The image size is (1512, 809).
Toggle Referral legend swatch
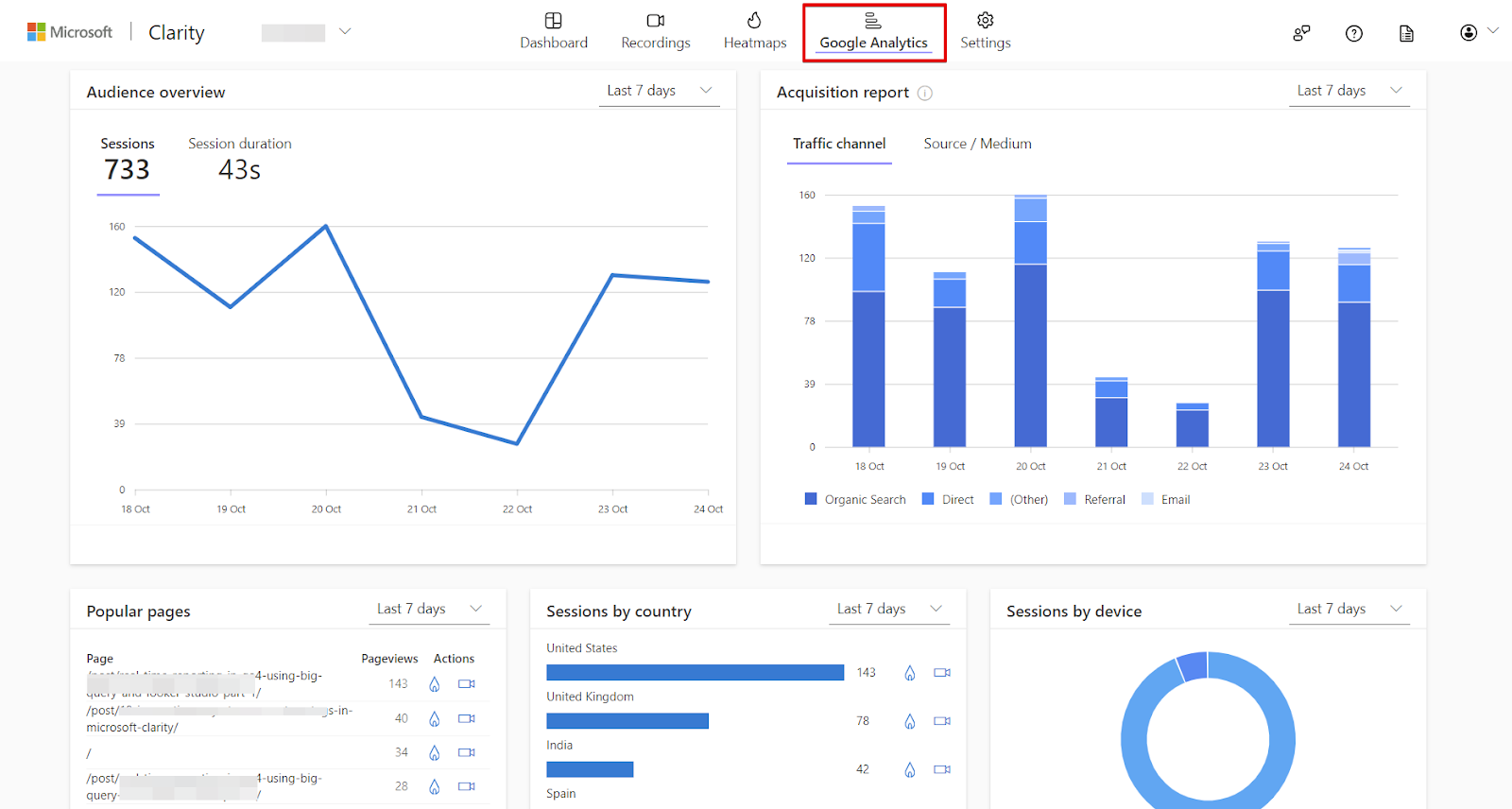(x=1070, y=499)
